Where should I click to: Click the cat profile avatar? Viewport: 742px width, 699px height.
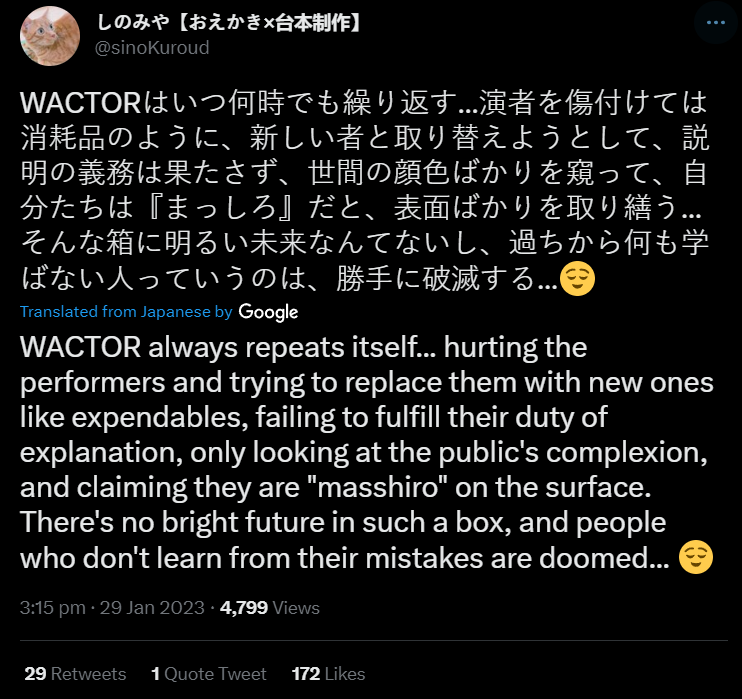(50, 36)
